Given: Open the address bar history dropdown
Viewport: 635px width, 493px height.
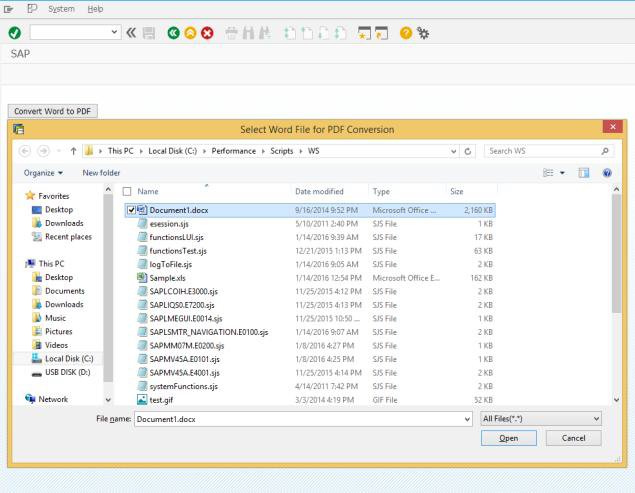Looking at the screenshot, I should (x=454, y=151).
